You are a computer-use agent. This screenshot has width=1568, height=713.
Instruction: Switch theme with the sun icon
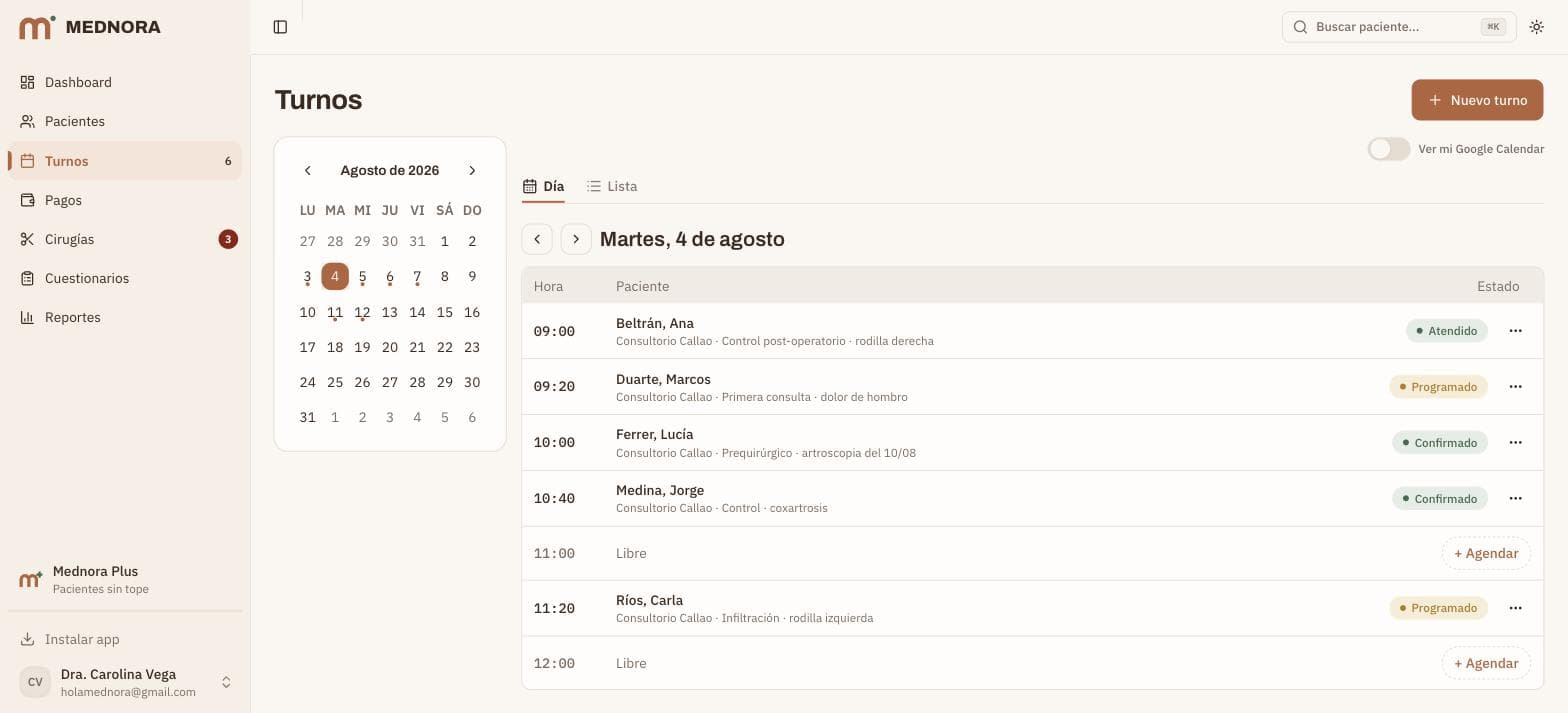(1537, 27)
